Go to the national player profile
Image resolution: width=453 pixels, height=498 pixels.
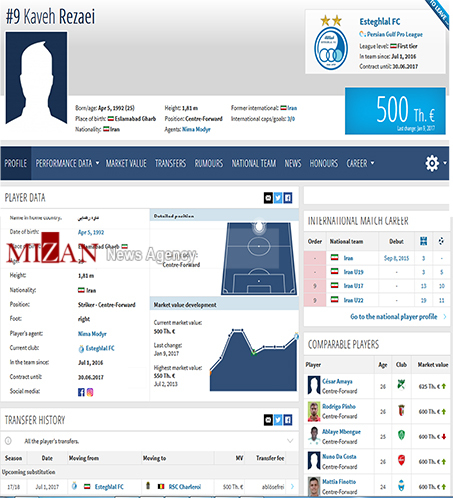(x=393, y=316)
